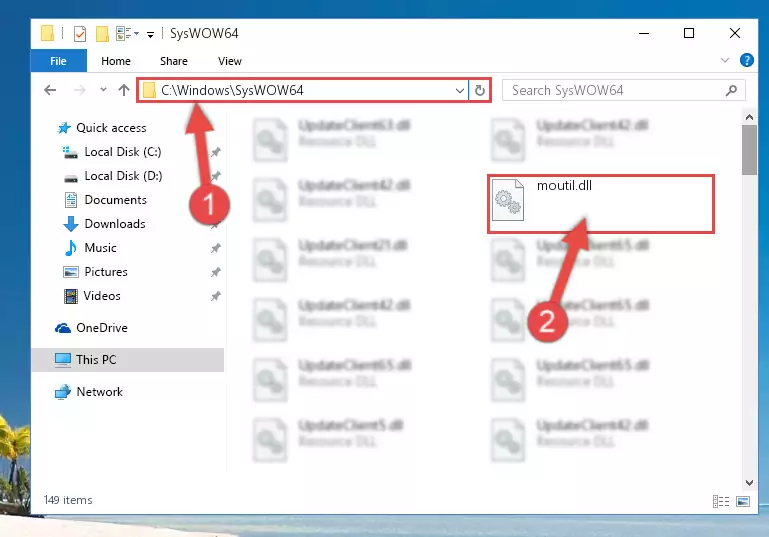Click the Pictures icon in sidebar
This screenshot has height=537, width=769.
71,272
